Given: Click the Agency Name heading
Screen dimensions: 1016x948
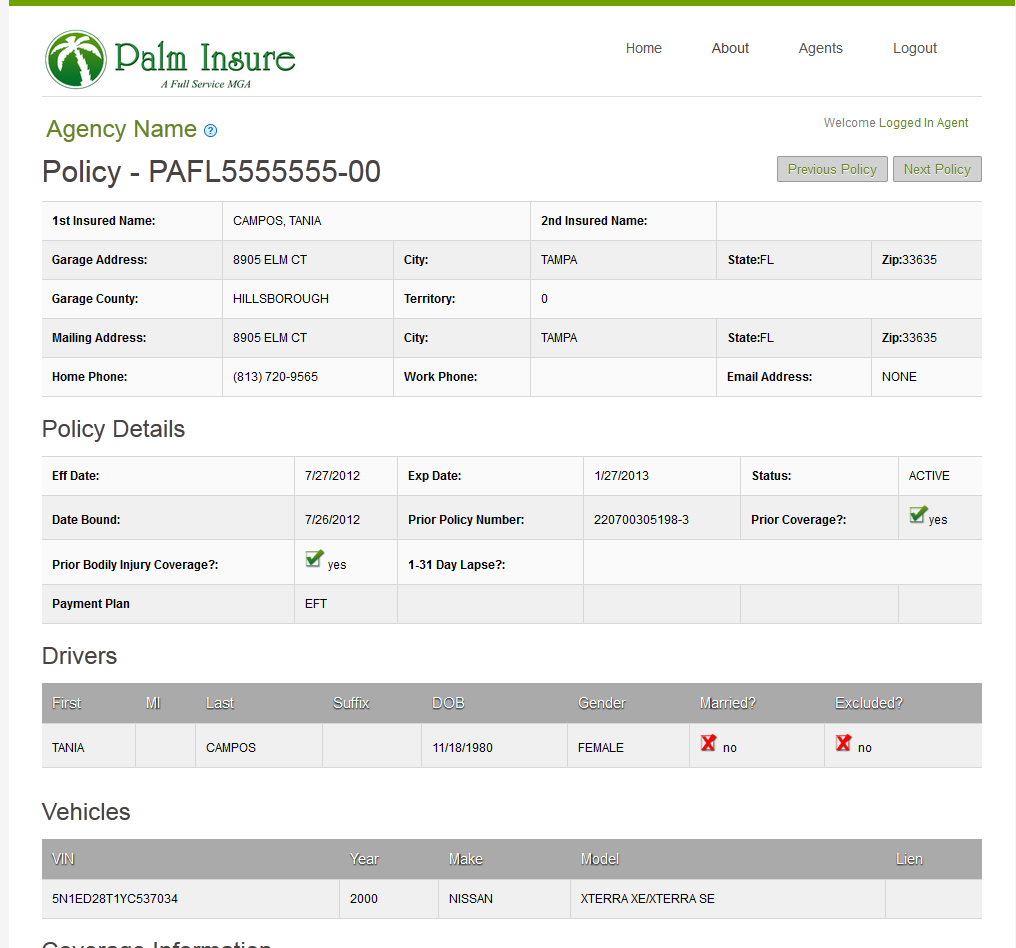Looking at the screenshot, I should pyautogui.click(x=121, y=129).
